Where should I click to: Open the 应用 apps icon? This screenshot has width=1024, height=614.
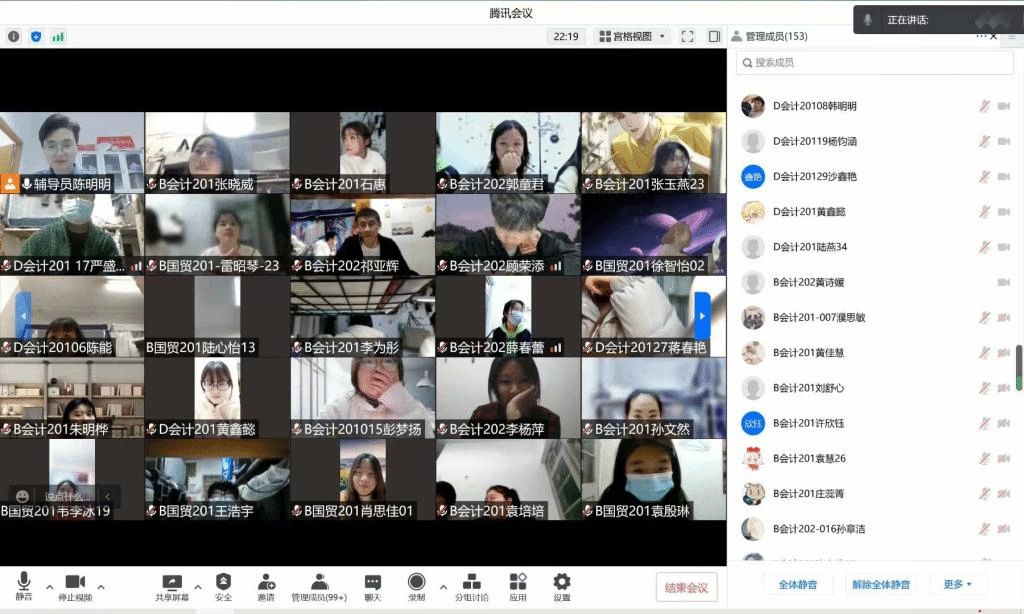517,586
